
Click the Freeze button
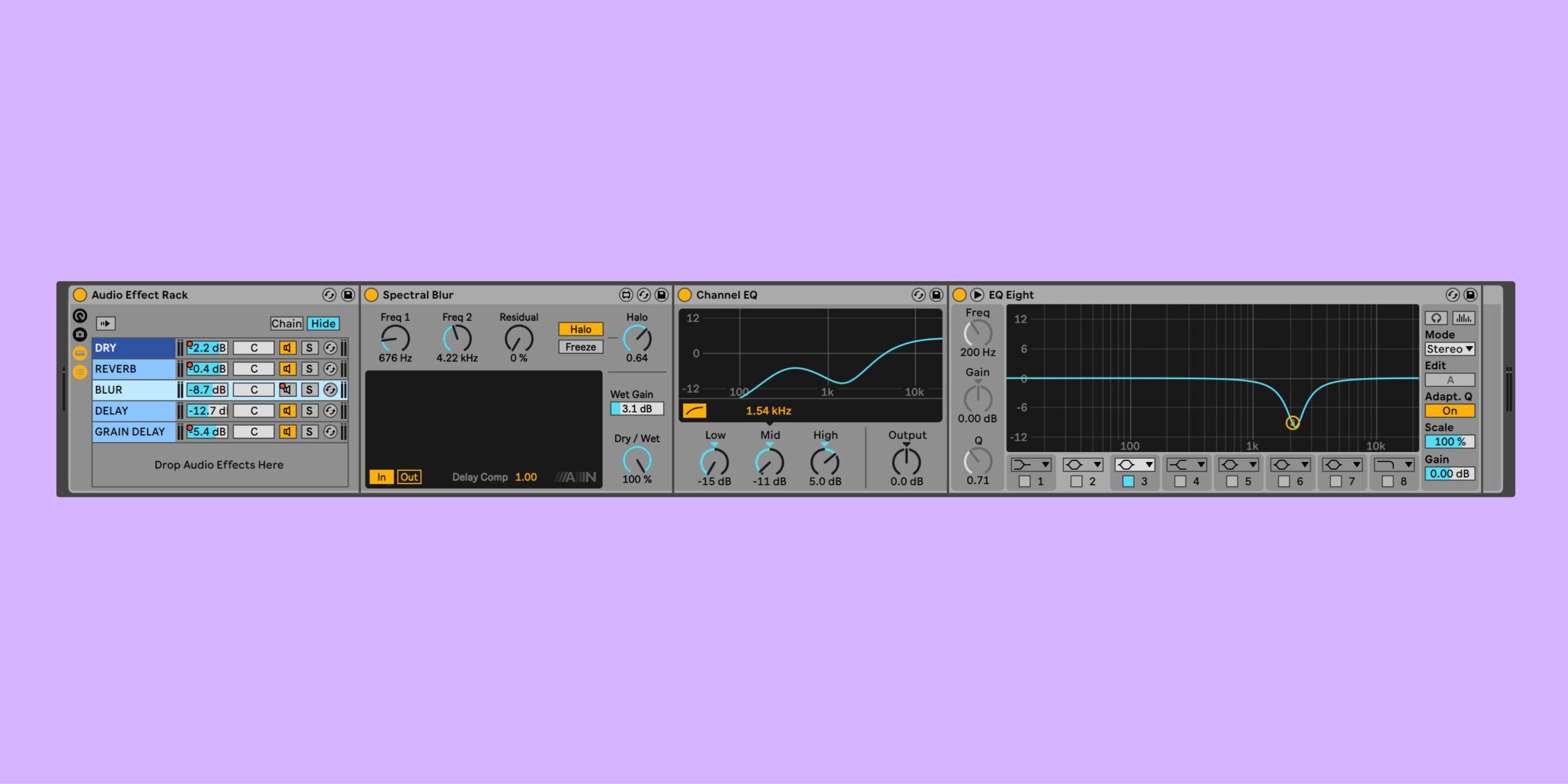point(580,347)
